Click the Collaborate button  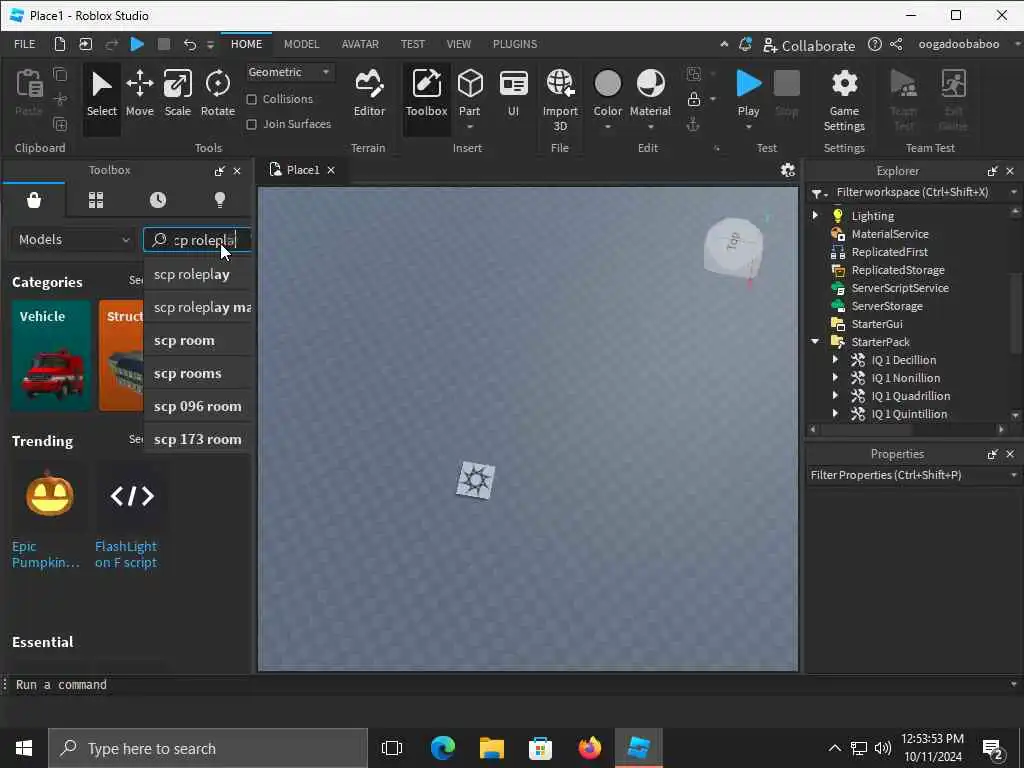tap(808, 45)
